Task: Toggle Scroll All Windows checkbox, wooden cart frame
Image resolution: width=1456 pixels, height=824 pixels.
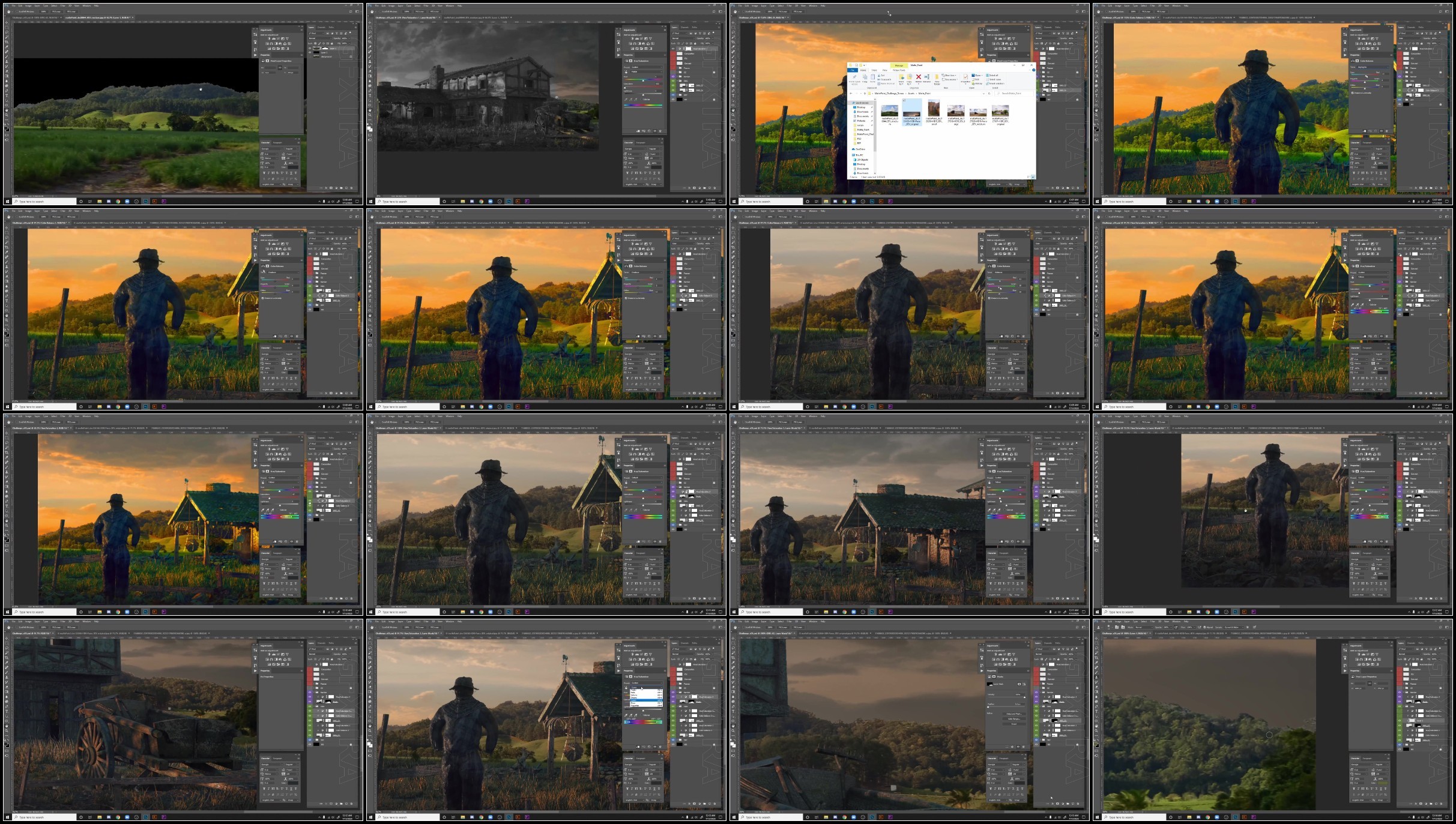Action: click(17, 627)
